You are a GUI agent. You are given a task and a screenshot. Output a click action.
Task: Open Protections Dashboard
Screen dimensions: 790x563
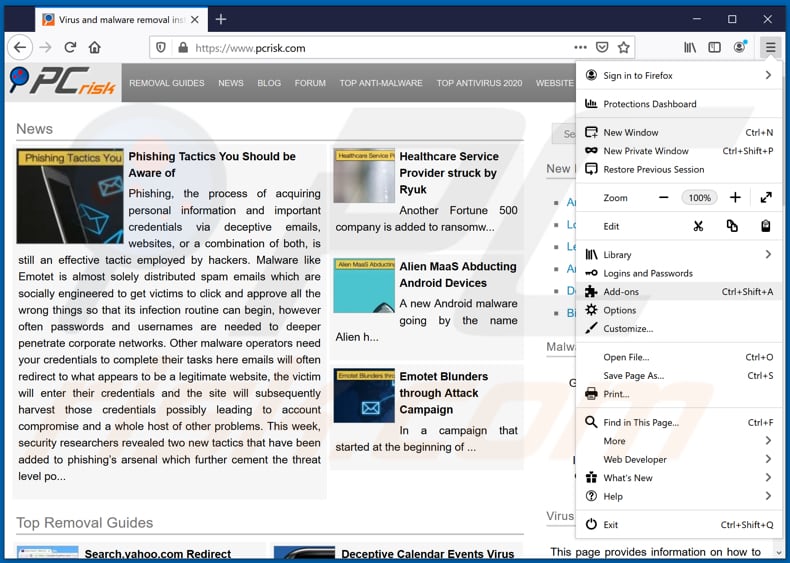(x=679, y=104)
